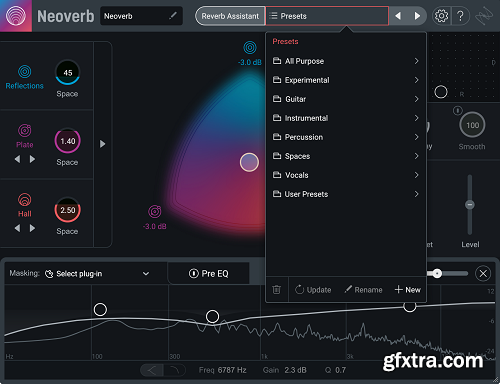Image resolution: width=500 pixels, height=384 pixels.
Task: Switch Hall to next type
Action: [32, 228]
